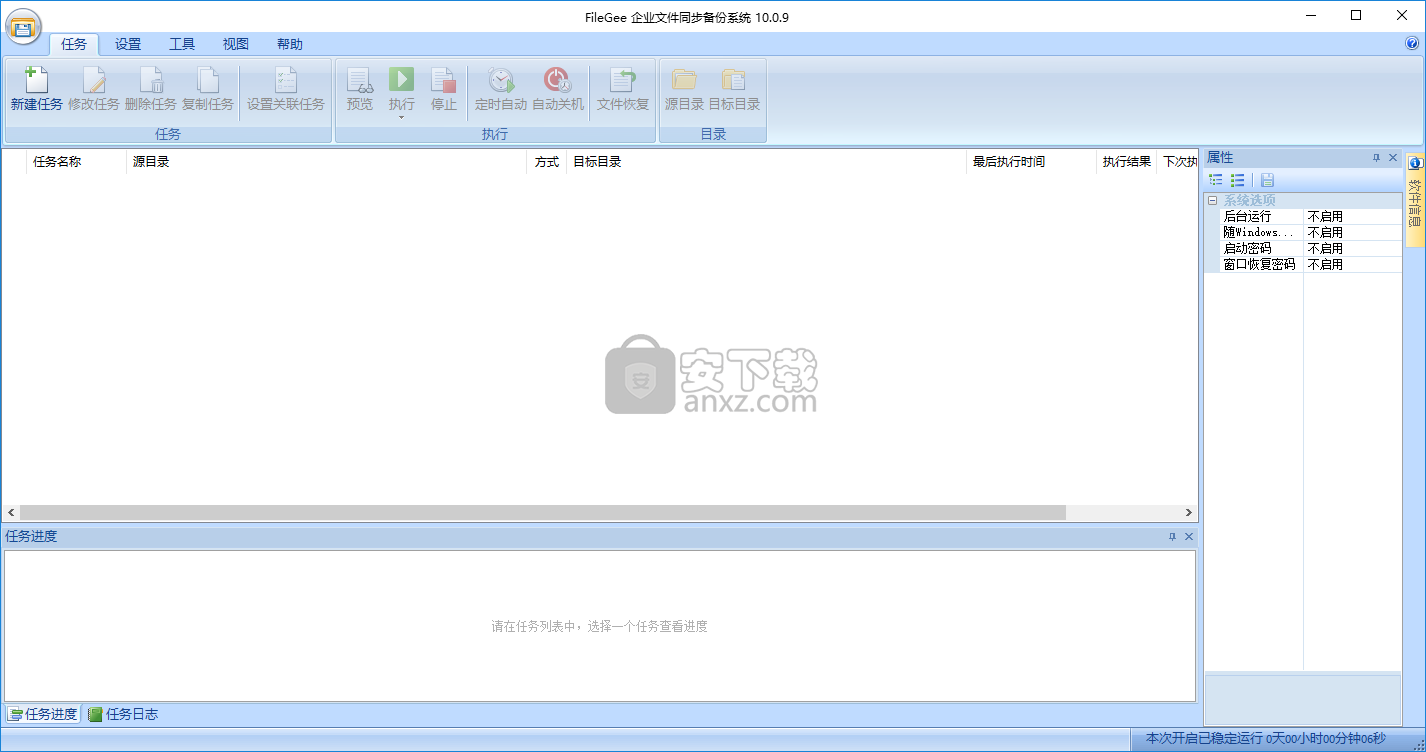
Task: Click the Execute (执行) play icon
Action: point(402,79)
